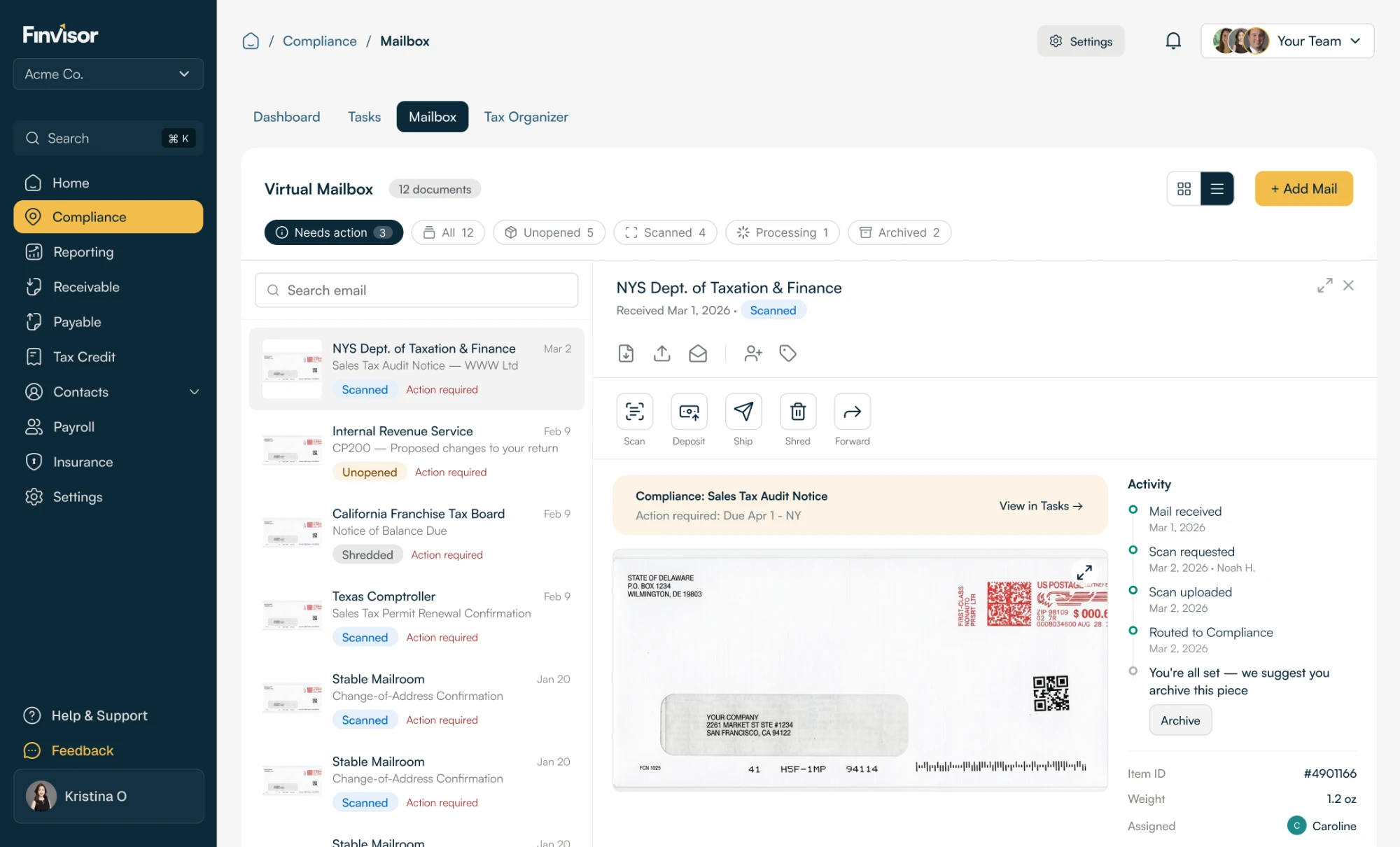Click the tag icon
This screenshot has height=847, width=1400.
click(788, 353)
